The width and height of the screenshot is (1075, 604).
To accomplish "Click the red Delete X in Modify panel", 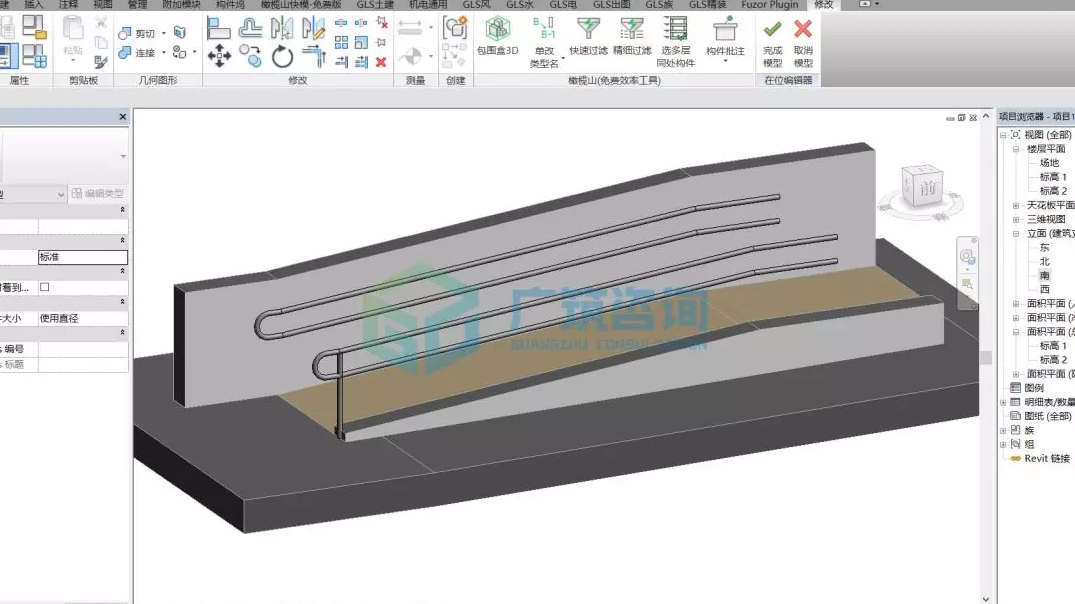I will pos(381,62).
